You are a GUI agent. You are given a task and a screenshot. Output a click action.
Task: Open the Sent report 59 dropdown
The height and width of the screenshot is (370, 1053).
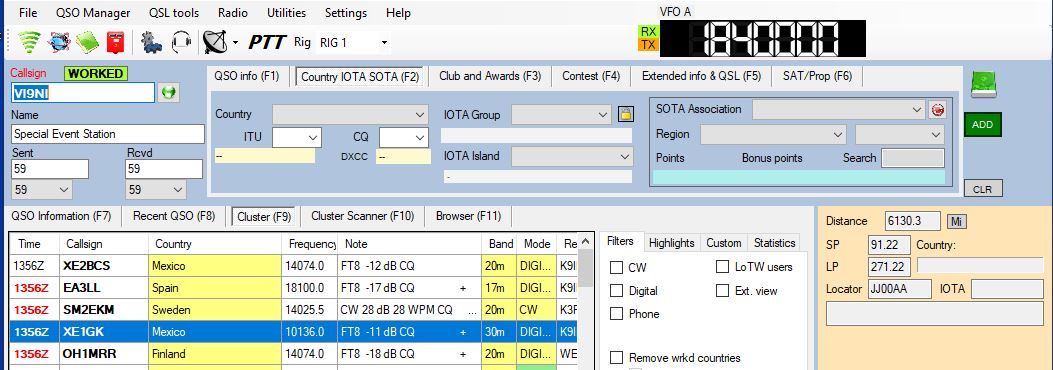click(x=42, y=190)
